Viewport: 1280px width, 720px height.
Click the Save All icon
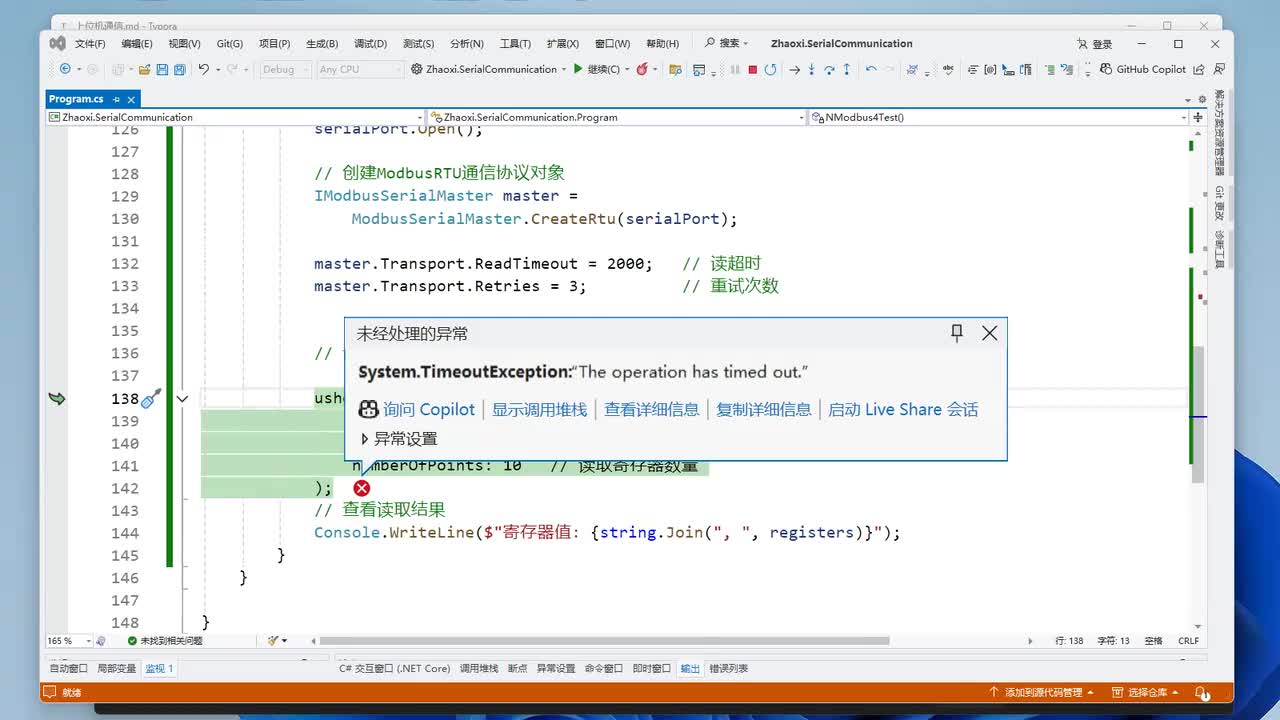pyautogui.click(x=180, y=69)
